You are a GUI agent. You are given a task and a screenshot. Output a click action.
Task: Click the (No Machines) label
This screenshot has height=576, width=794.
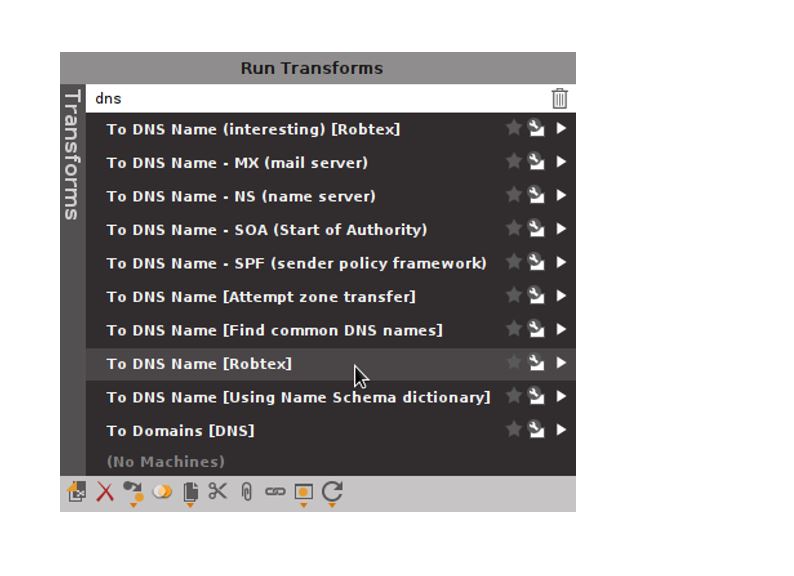[166, 462]
